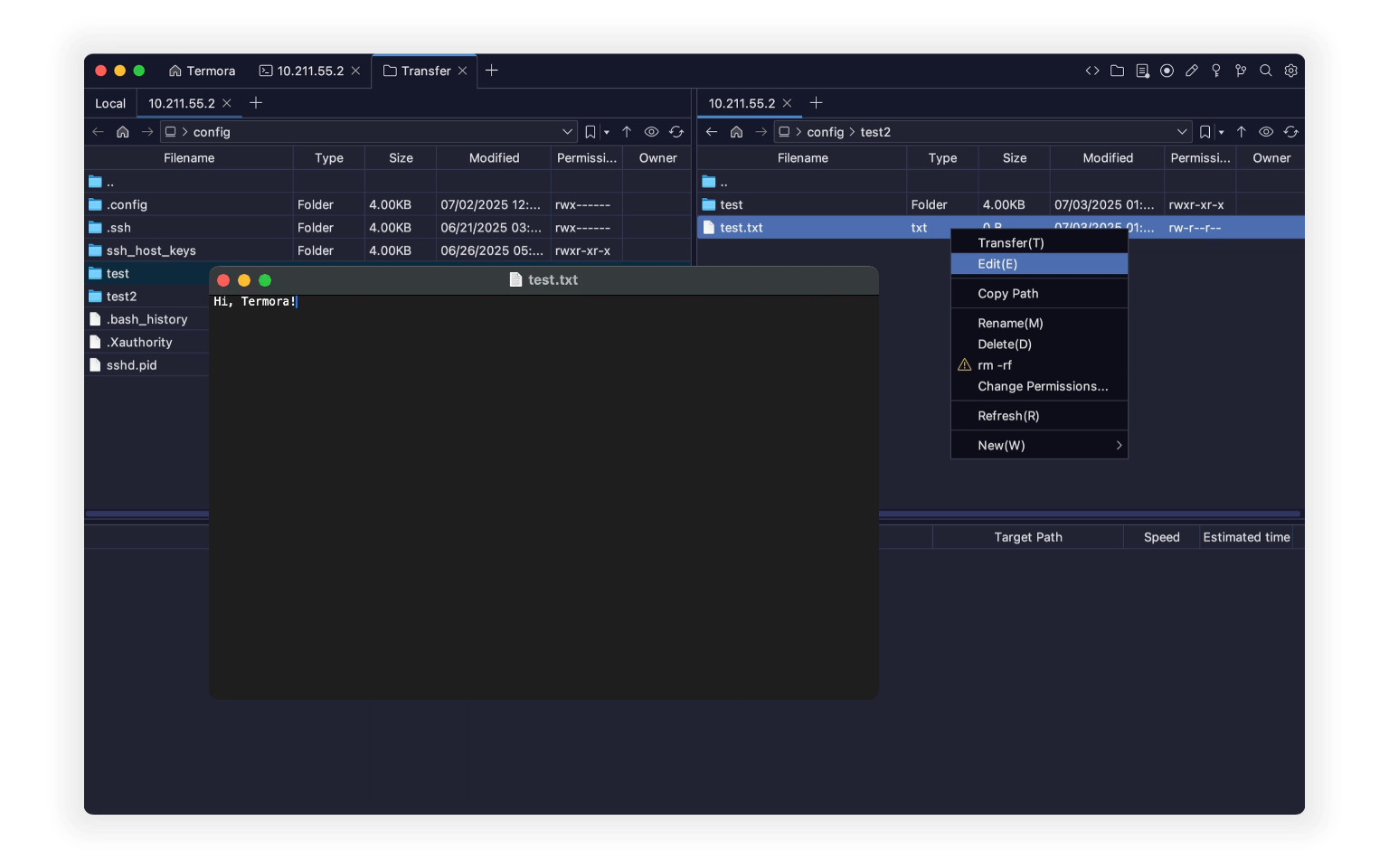This screenshot has height=868, width=1389.
Task: Click the key manager icon in toolbar
Action: click(1216, 71)
